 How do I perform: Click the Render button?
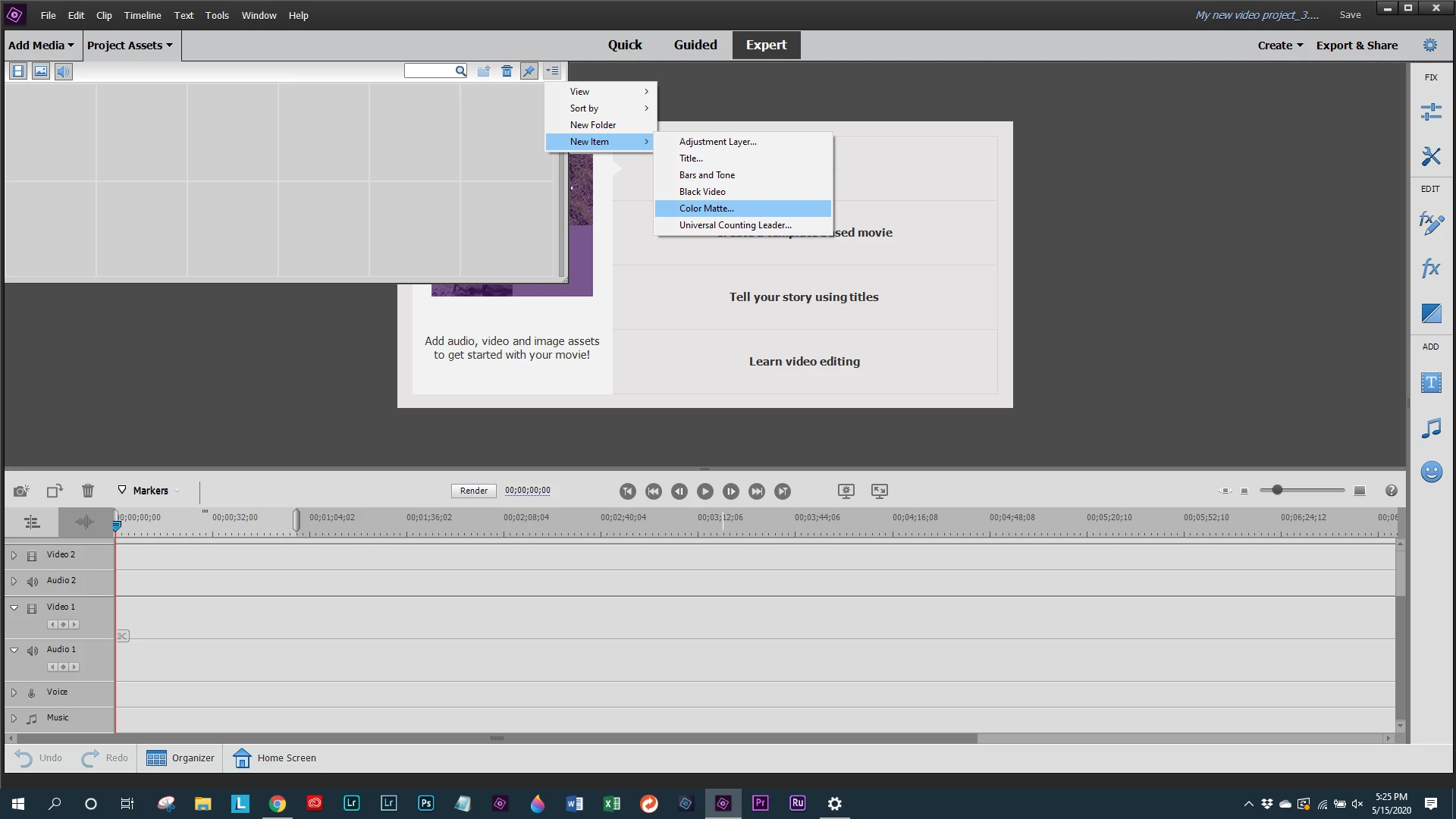473,491
